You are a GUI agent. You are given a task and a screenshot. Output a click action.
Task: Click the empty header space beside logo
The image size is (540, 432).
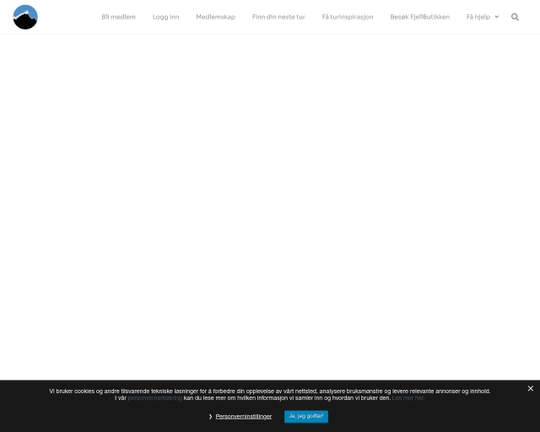pos(69,17)
